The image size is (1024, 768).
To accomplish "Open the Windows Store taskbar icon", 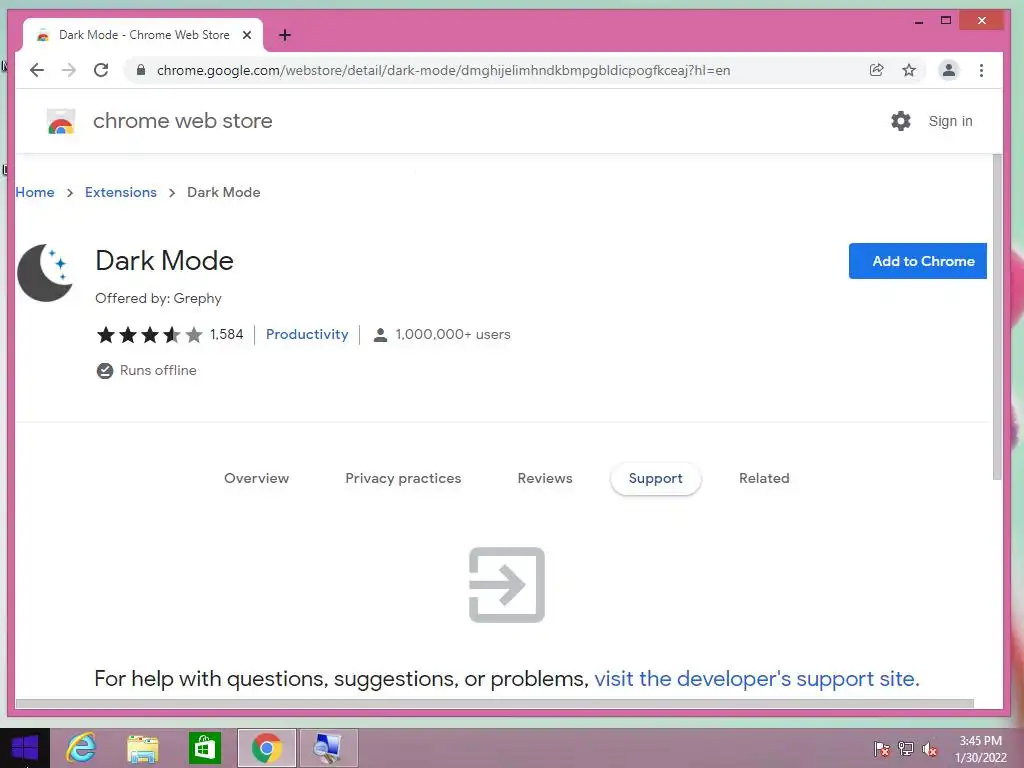I will pyautogui.click(x=204, y=748).
